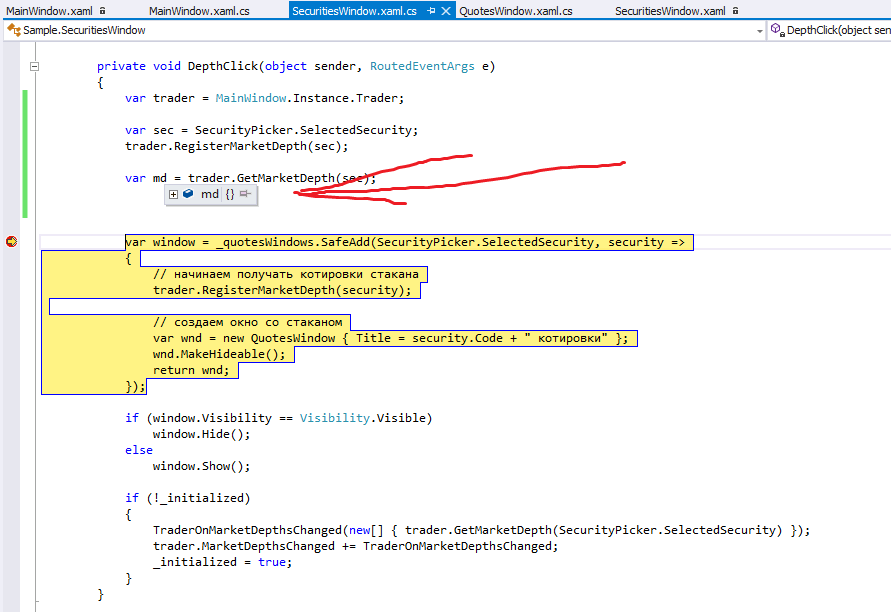Select the SecuritiesWindow.xaml.cs tab
Viewport: 891px width, 612px height.
(x=354, y=11)
